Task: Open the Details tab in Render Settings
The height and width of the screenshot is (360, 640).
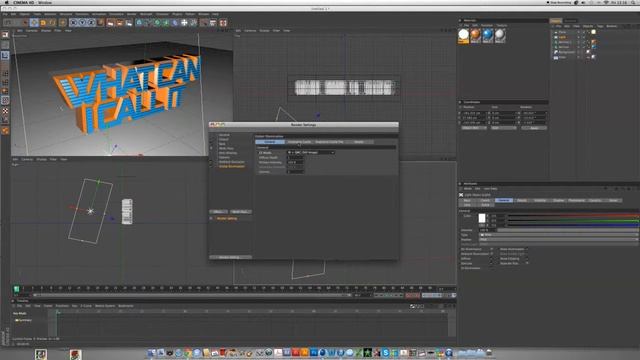Action: pyautogui.click(x=359, y=142)
